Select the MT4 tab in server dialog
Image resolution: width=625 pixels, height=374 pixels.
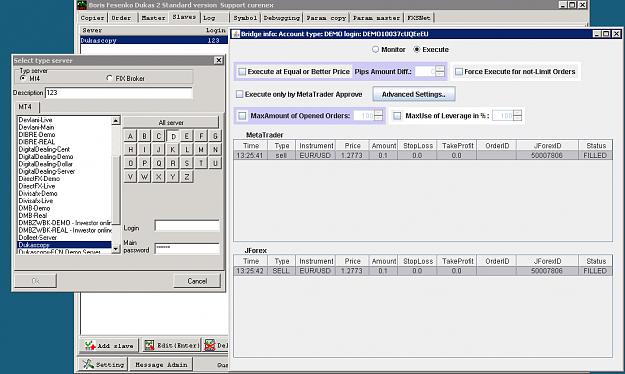pos(26,107)
